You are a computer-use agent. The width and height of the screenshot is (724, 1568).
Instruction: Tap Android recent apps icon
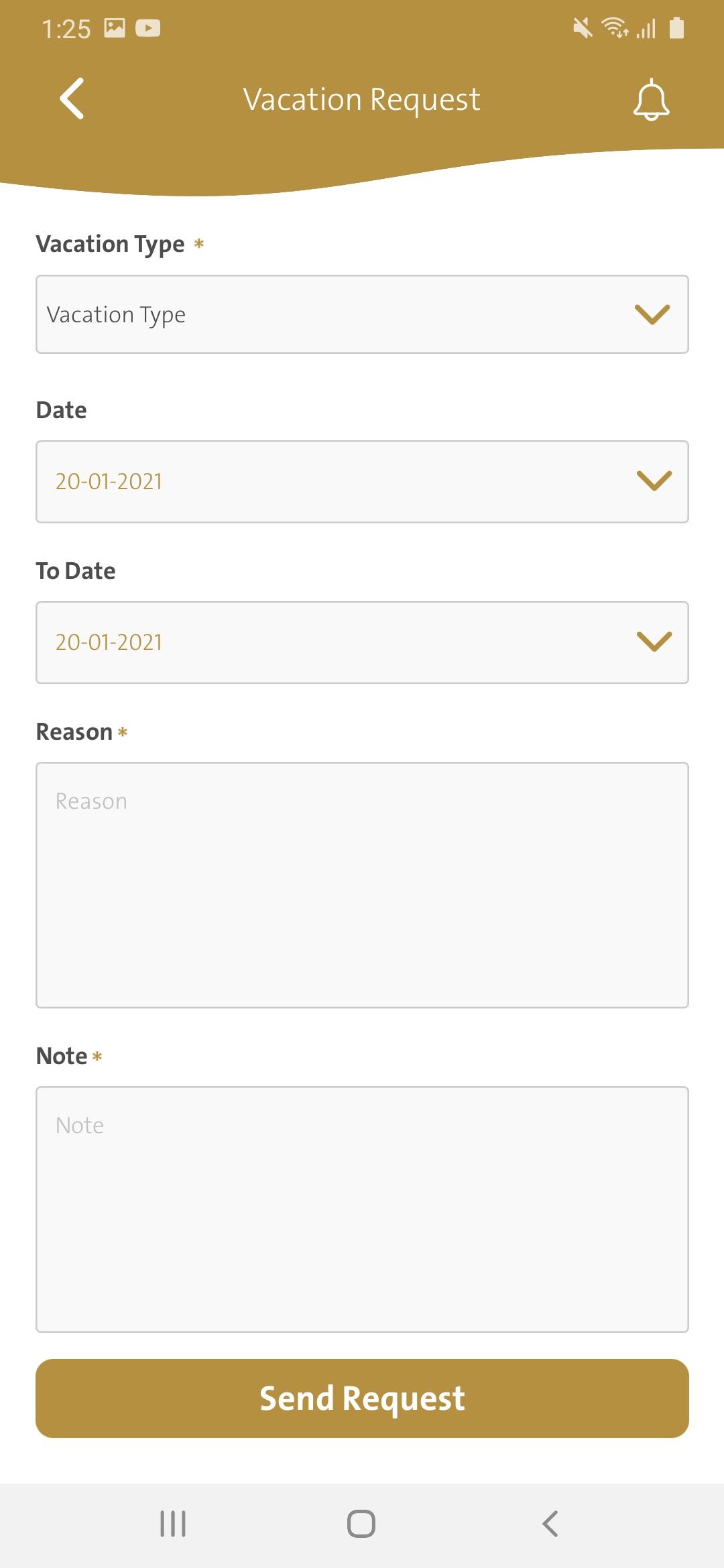coord(173,1524)
